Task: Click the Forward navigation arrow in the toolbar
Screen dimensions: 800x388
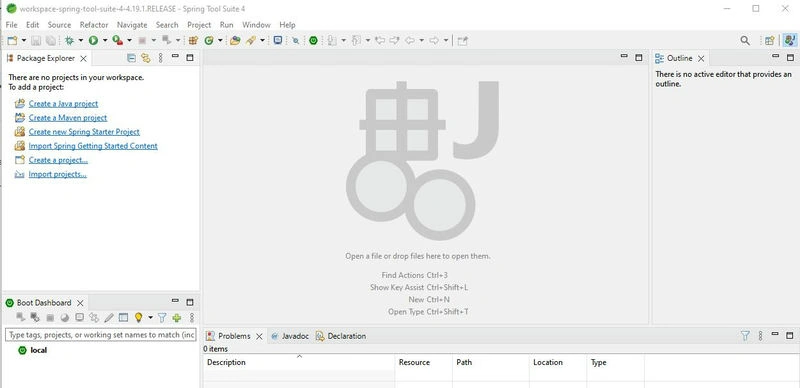Action: click(x=434, y=40)
